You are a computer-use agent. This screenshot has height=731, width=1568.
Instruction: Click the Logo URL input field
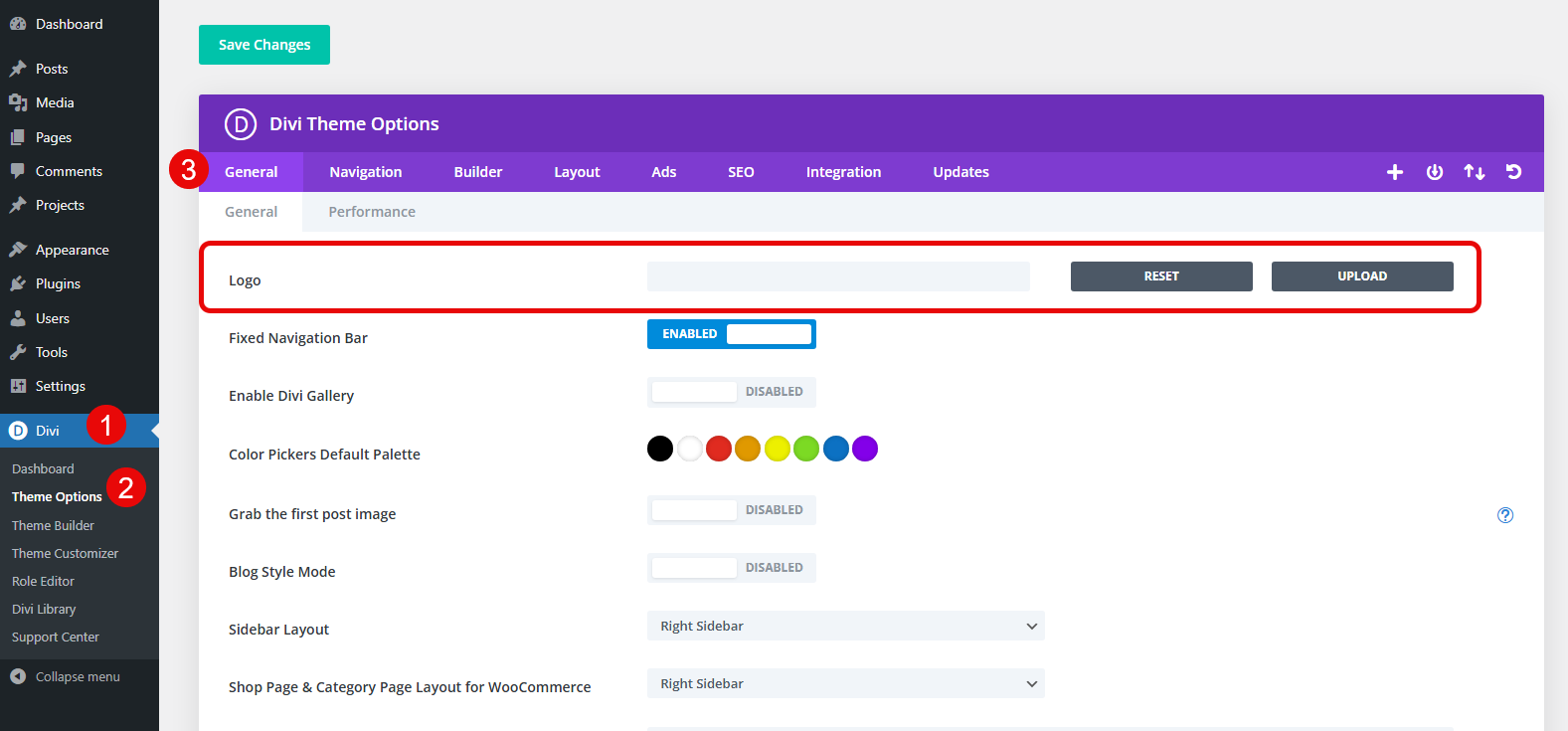838,276
